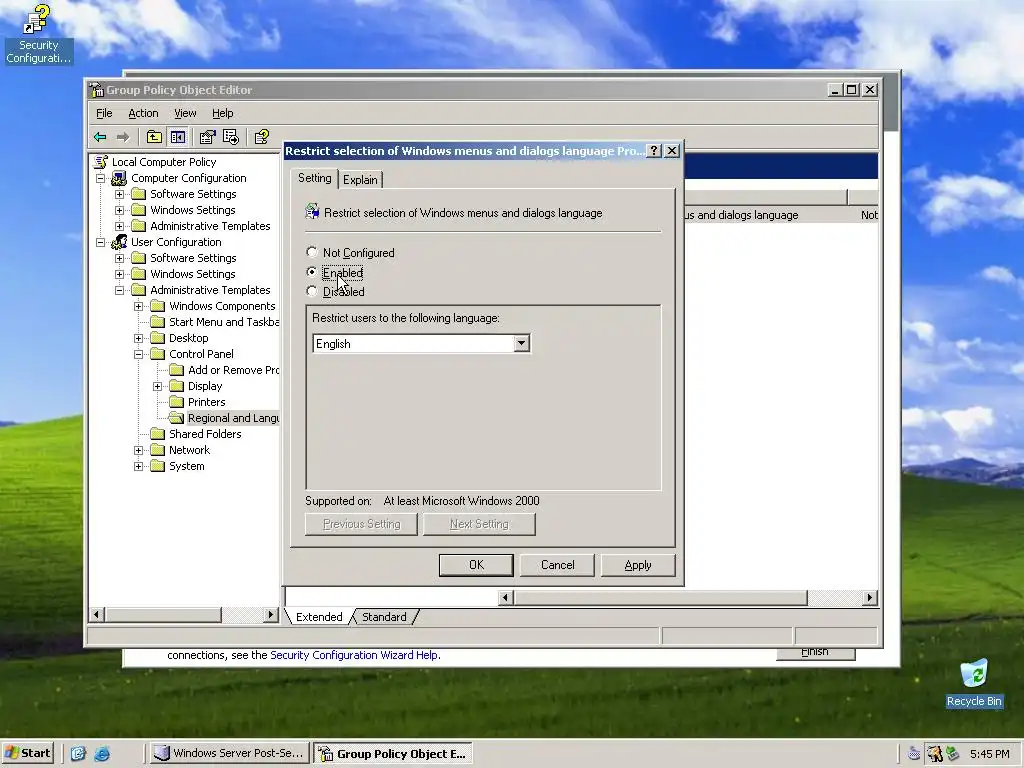Click the Properties toolbar icon

[207, 136]
